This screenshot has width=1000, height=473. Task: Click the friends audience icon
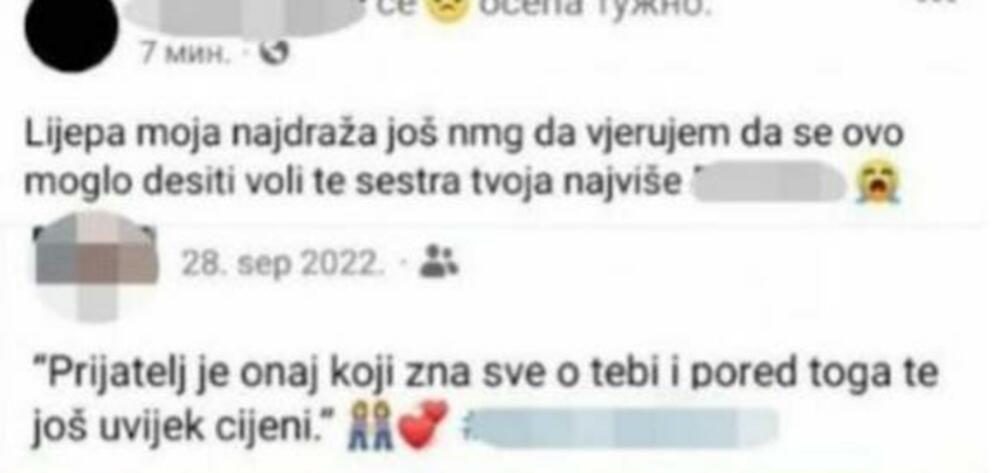pos(438,261)
